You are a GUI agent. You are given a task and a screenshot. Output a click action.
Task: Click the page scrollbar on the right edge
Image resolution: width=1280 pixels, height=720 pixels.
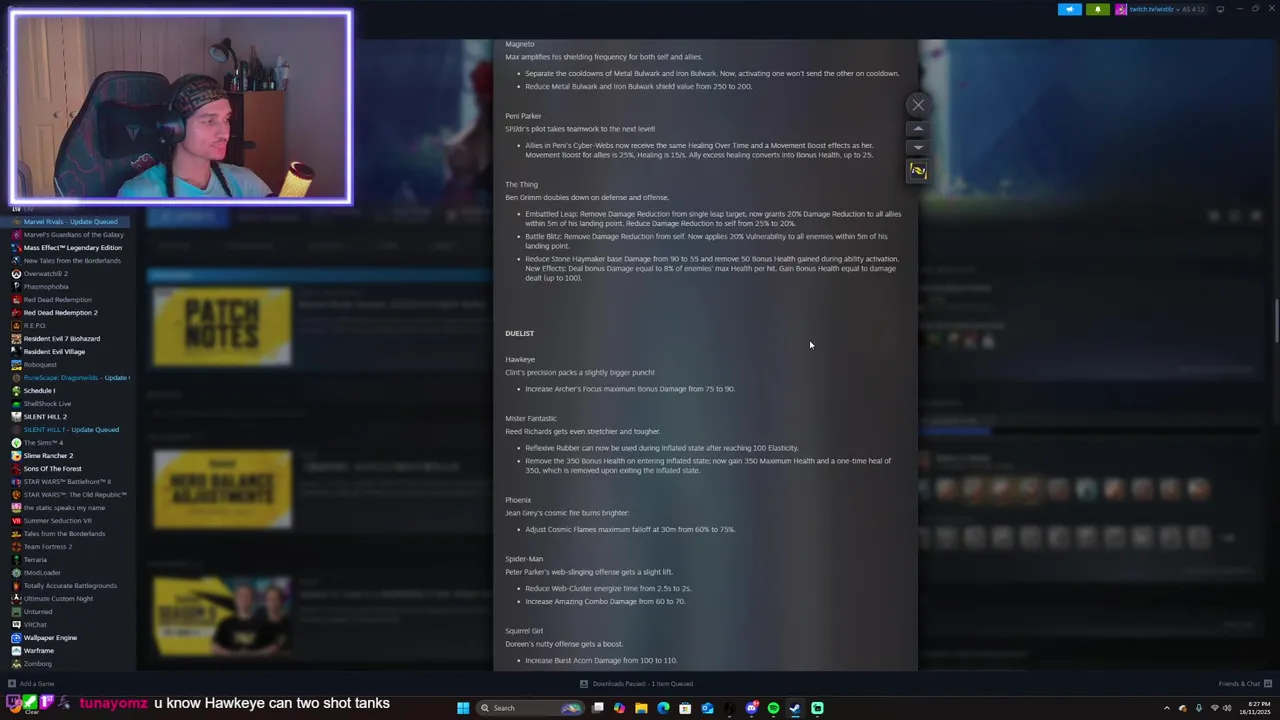point(1276,320)
